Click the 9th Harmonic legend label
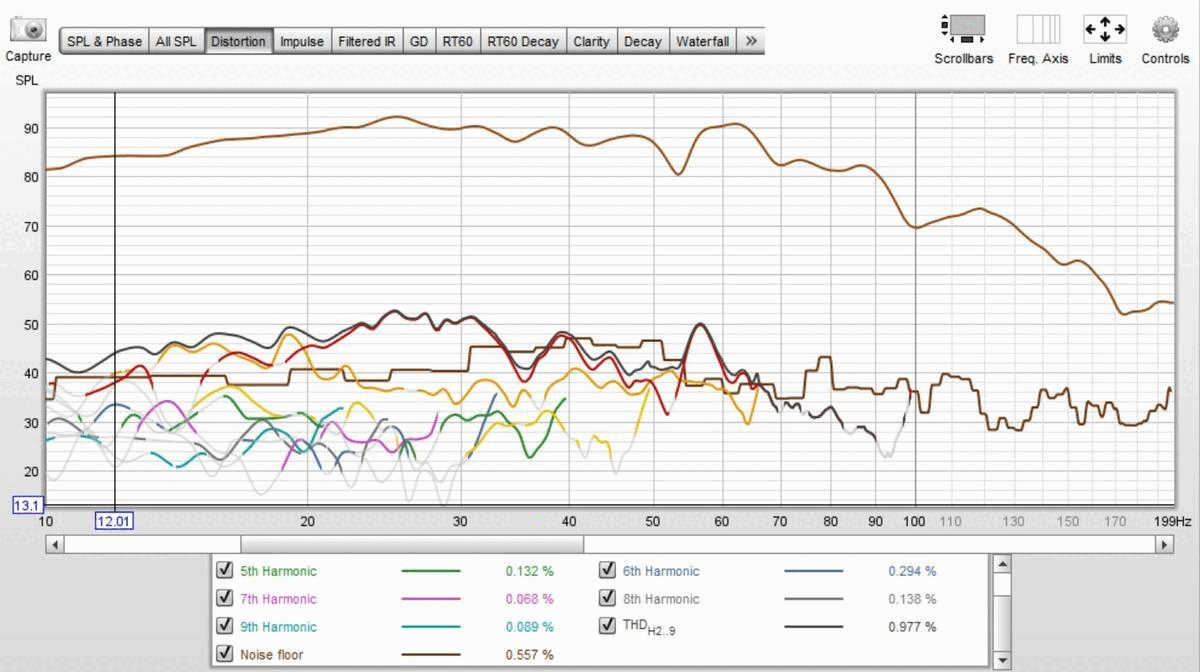The width and height of the screenshot is (1200, 672). (278, 627)
